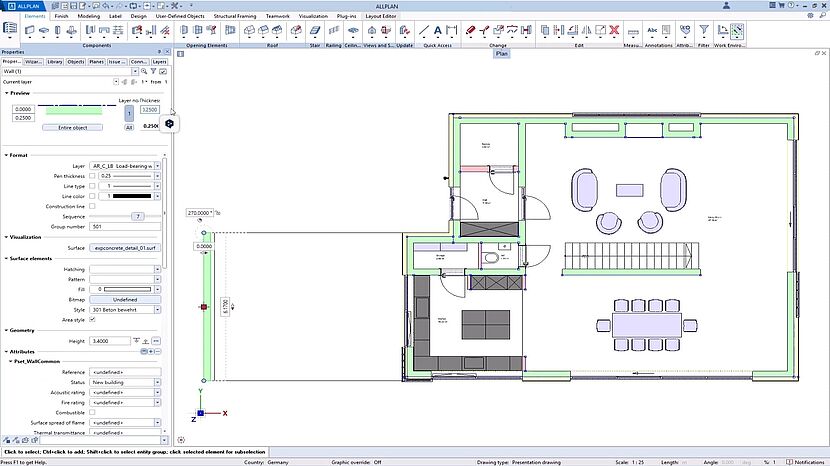Open the Library tab in the palette

[54, 61]
